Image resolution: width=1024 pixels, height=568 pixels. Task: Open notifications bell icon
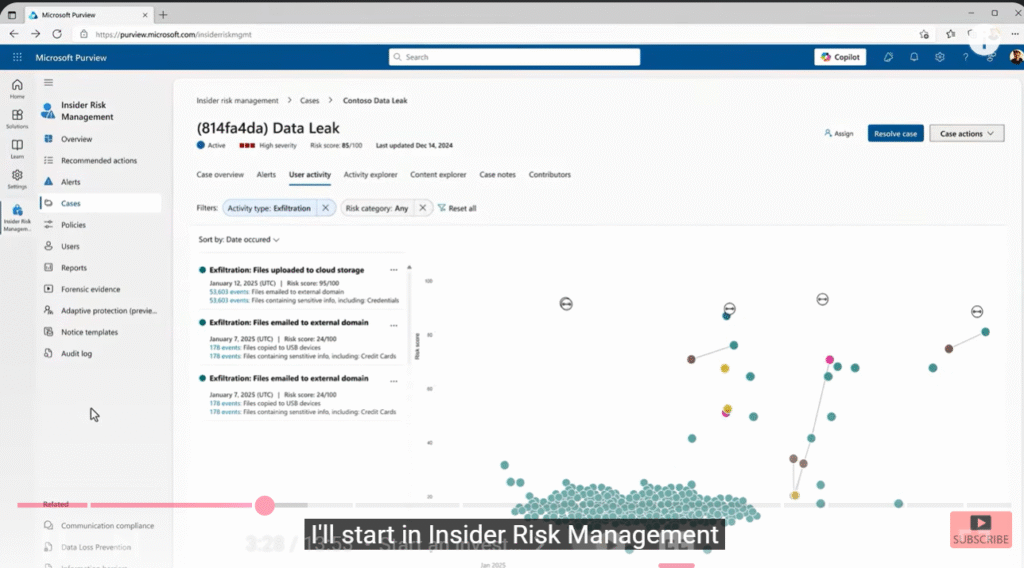click(914, 57)
